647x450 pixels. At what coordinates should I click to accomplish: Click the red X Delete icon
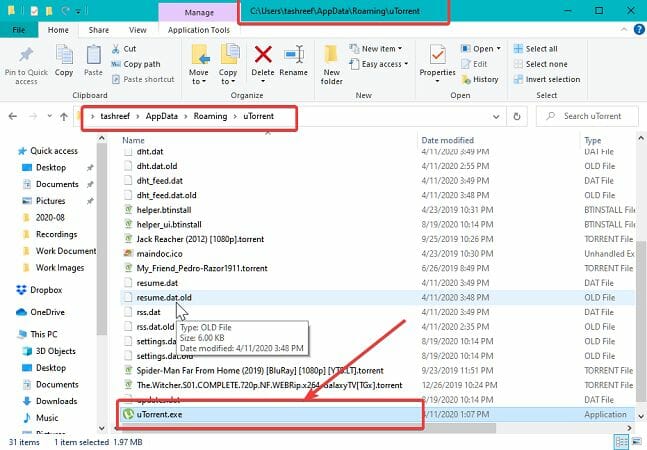[x=263, y=54]
